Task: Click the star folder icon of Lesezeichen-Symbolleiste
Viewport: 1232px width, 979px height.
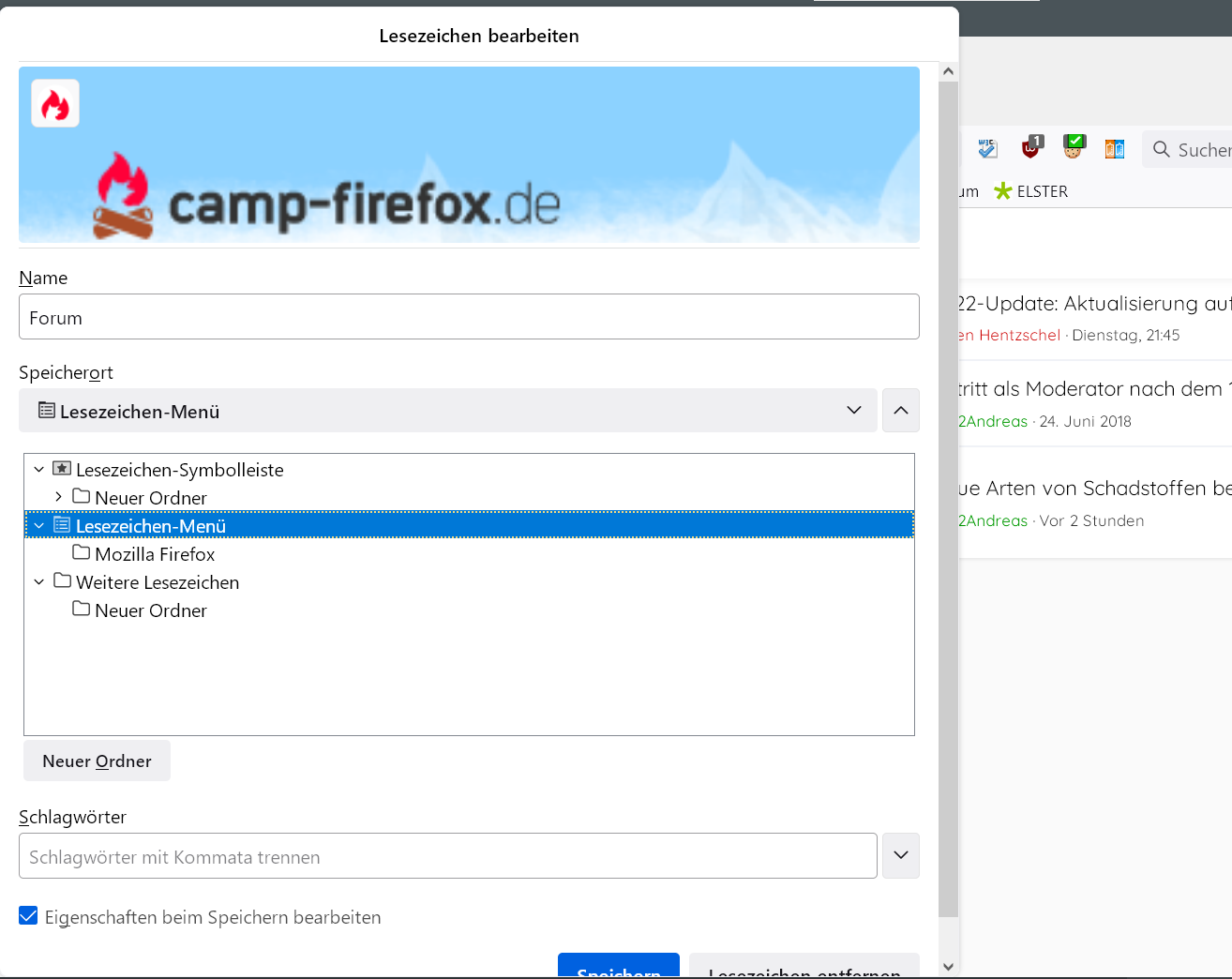Action: point(62,469)
